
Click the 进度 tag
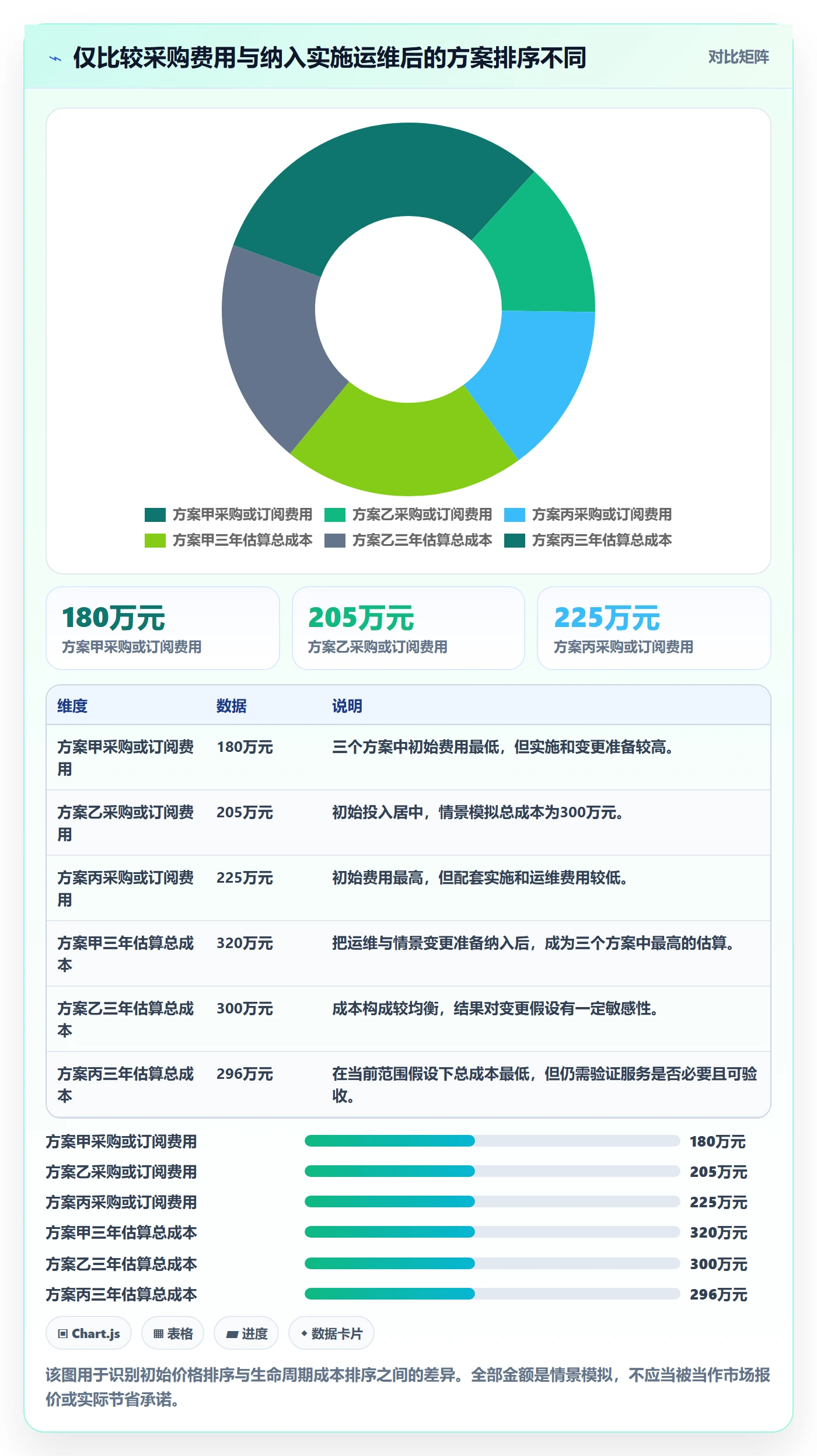[246, 1333]
